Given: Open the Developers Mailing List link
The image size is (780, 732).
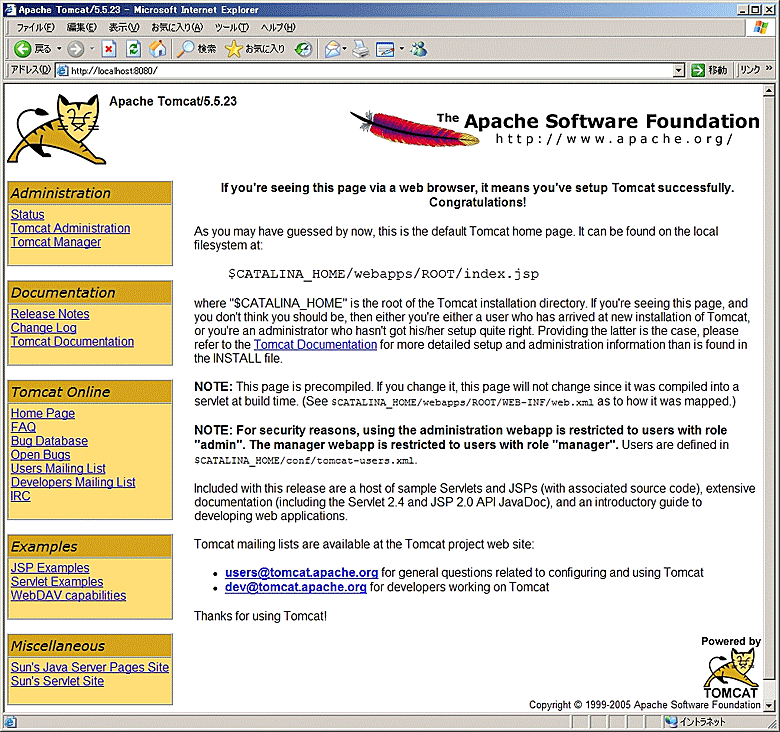Looking at the screenshot, I should point(73,482).
